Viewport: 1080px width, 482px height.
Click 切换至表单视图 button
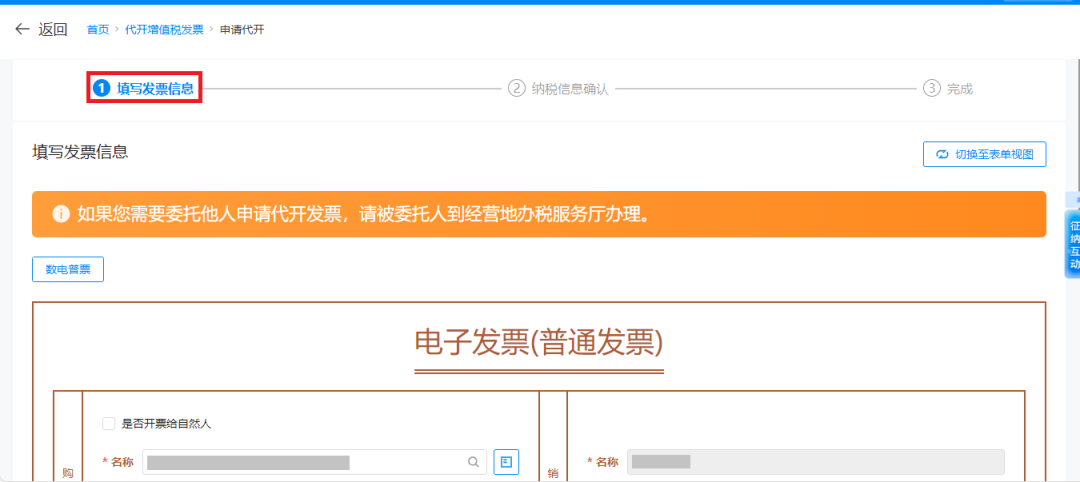984,154
